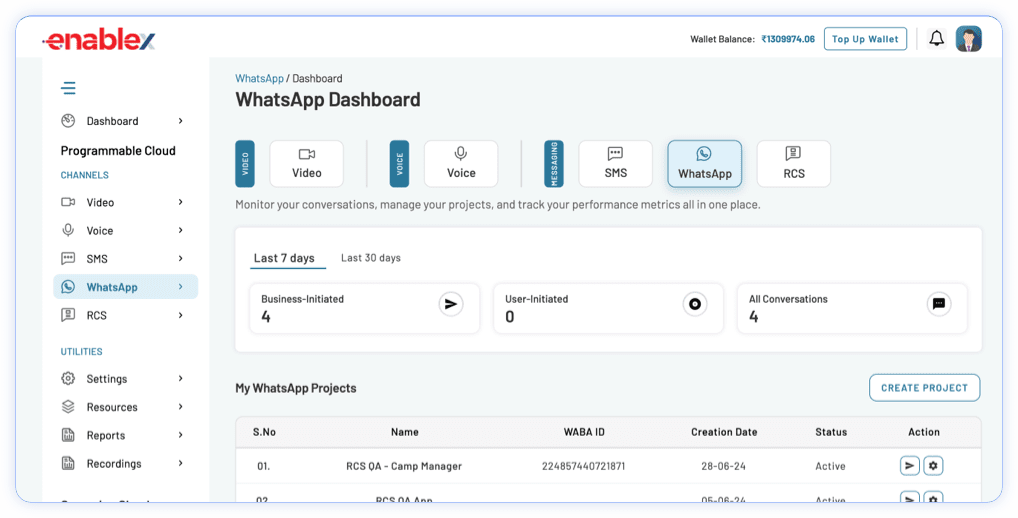The width and height of the screenshot is (1018, 518).
Task: Open Voice under Channels in sidebar
Action: (x=123, y=230)
